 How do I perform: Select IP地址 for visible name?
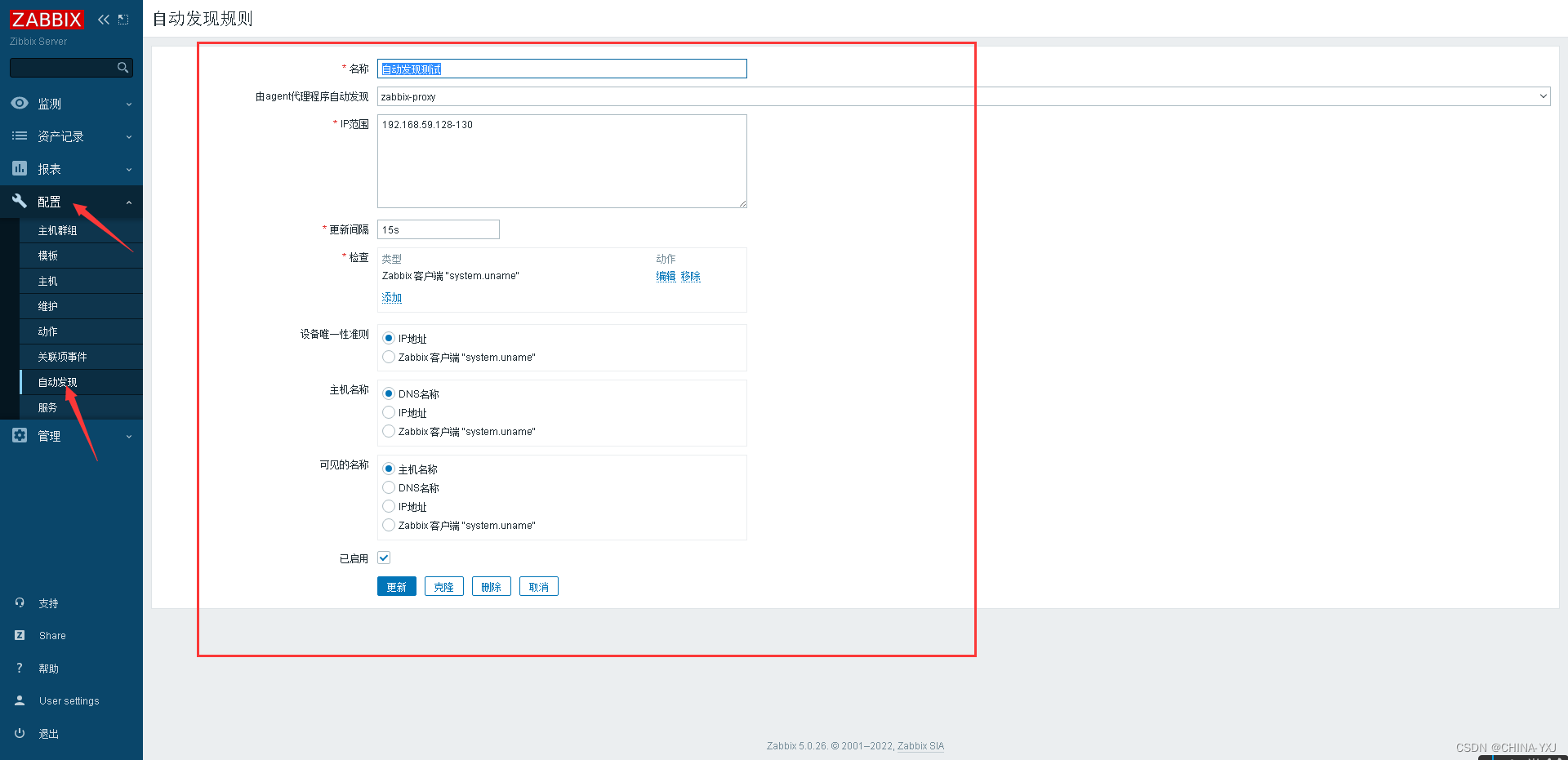[389, 506]
